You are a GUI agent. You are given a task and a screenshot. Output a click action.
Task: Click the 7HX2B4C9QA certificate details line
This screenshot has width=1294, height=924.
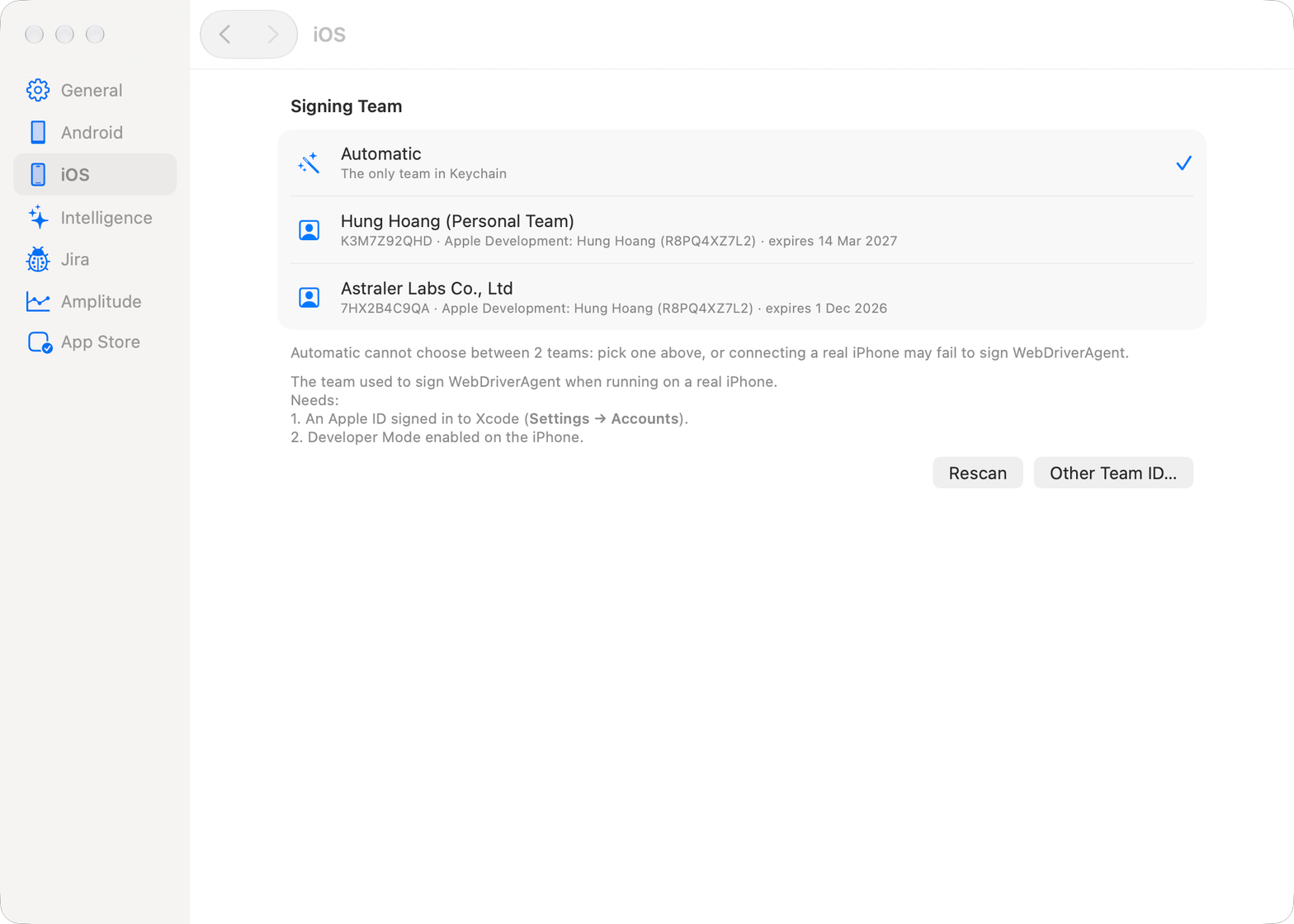(x=614, y=309)
